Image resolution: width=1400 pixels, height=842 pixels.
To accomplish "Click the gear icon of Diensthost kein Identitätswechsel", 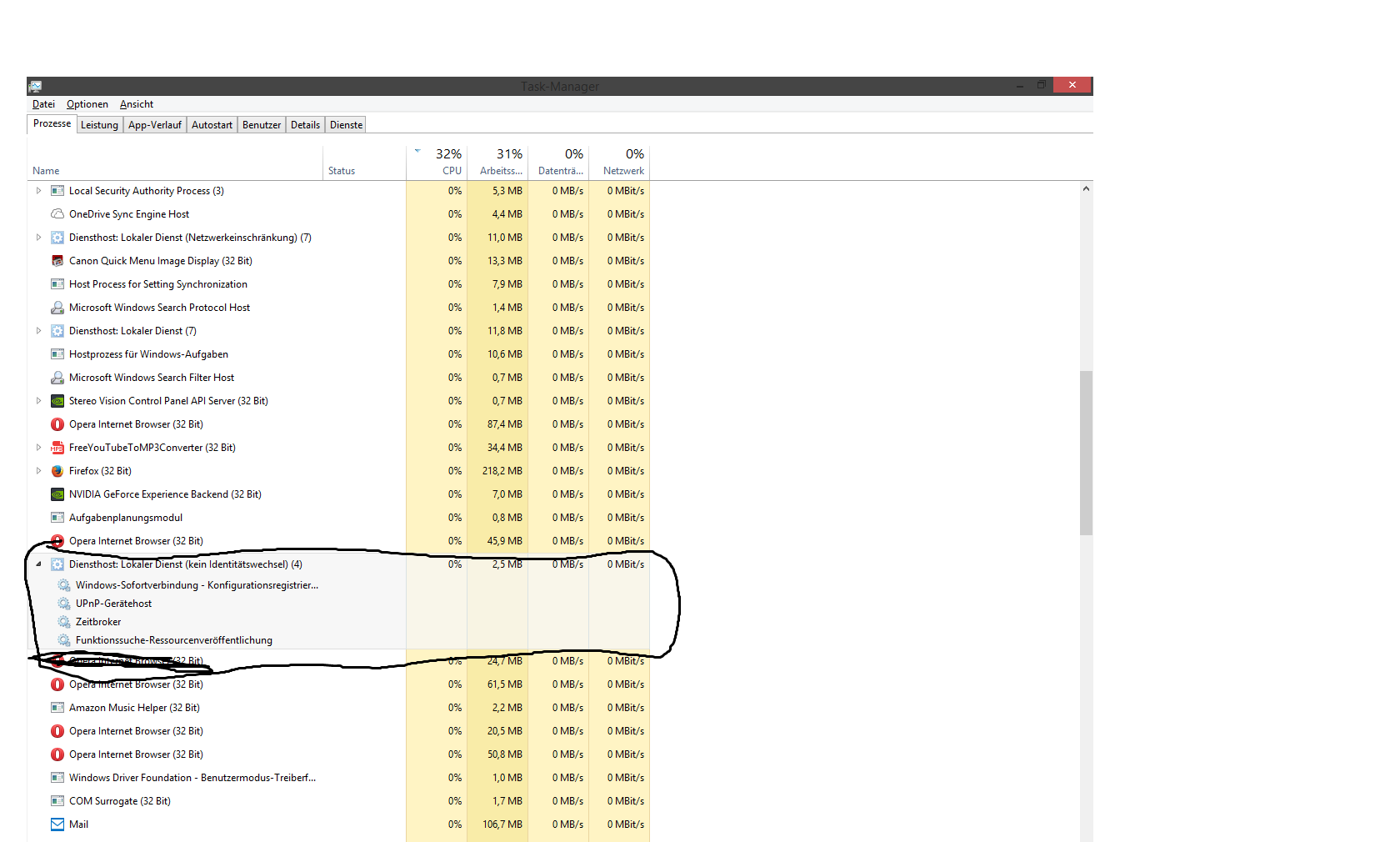I will (x=57, y=564).
